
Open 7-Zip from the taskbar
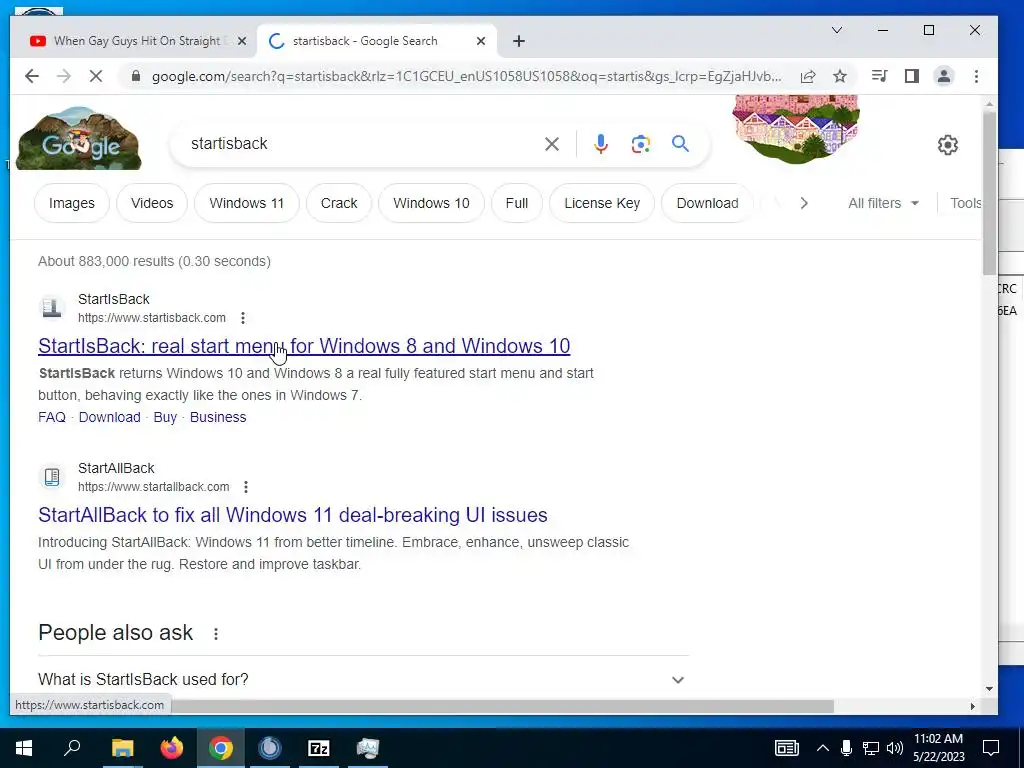tap(319, 748)
